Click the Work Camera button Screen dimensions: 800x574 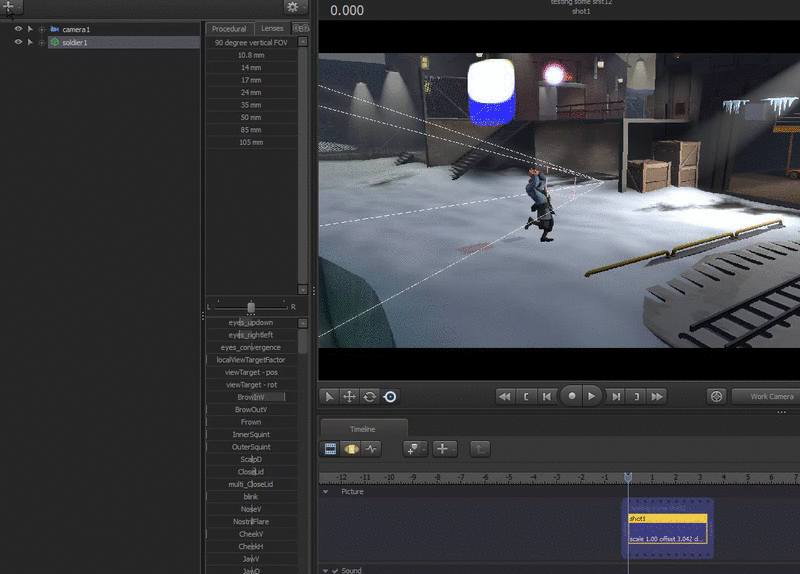770,396
